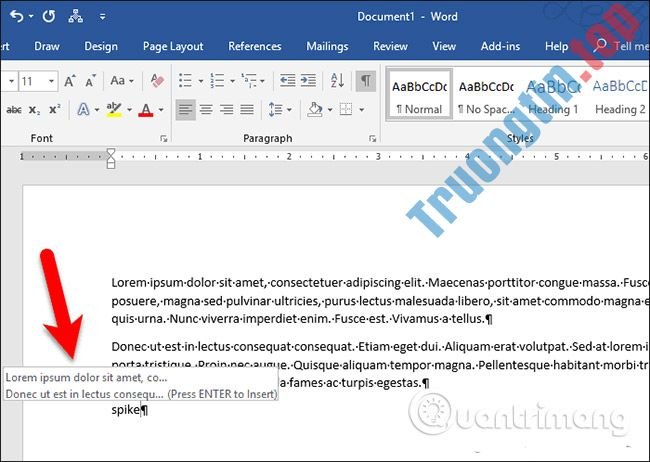The image size is (650, 462).
Task: Click first line indent marker on ruler
Action: pos(111,152)
